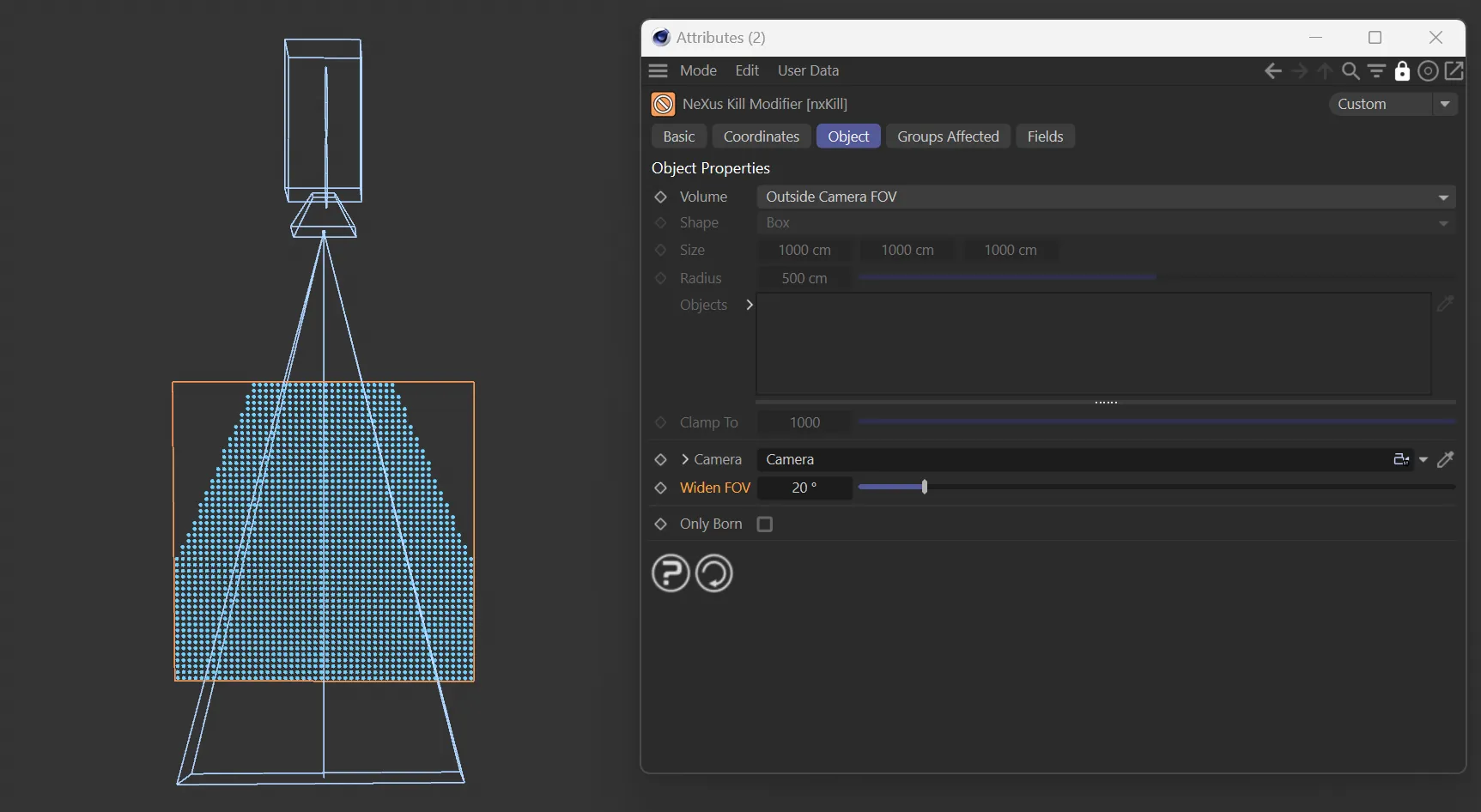Image resolution: width=1481 pixels, height=812 pixels.
Task: Click the Widen FOV slider handle
Action: (925, 488)
